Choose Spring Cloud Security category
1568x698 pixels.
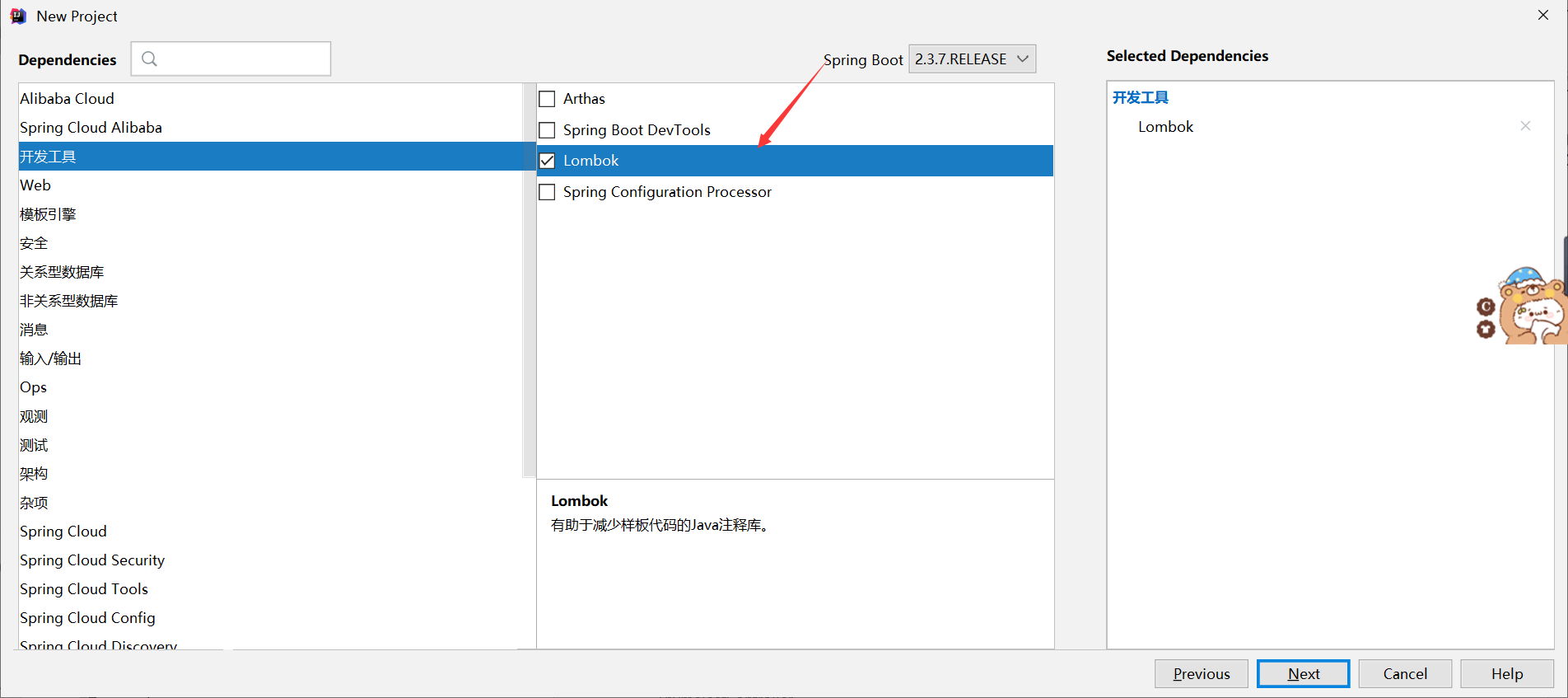(x=270, y=560)
